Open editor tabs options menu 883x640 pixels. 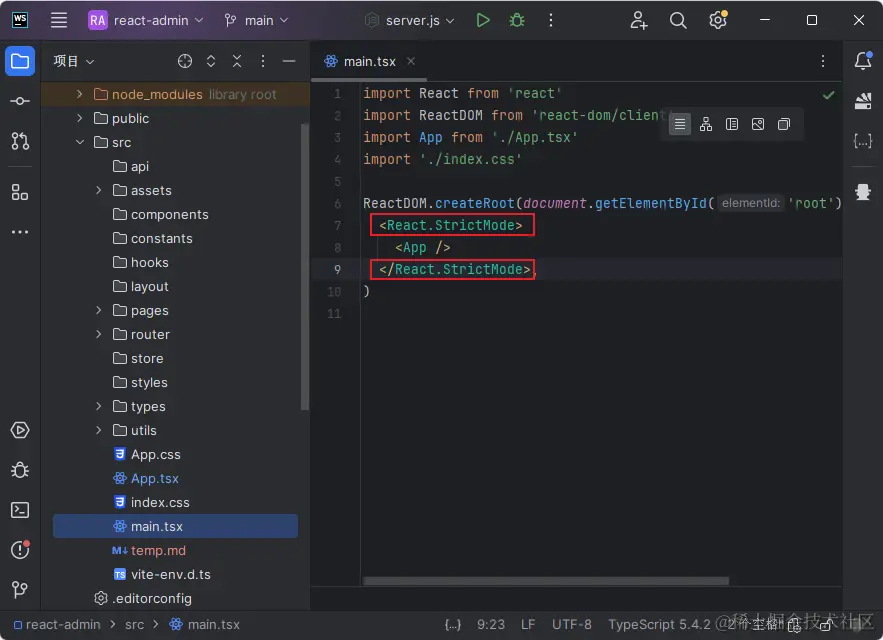pos(823,61)
